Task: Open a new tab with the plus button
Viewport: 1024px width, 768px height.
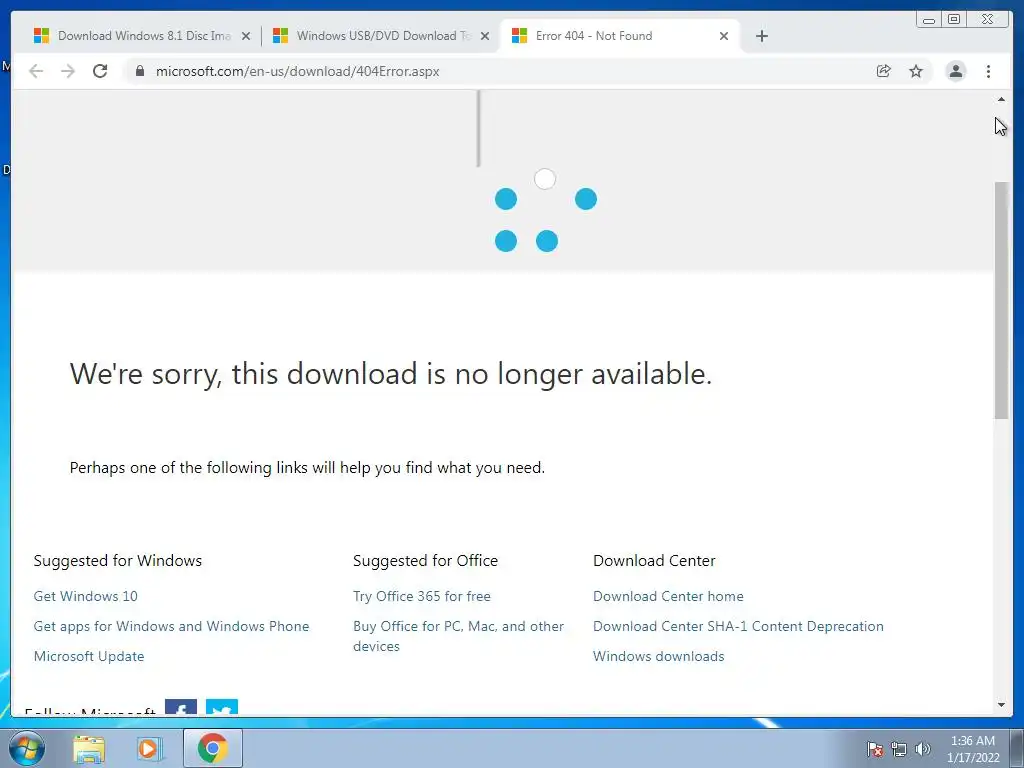Action: (x=761, y=36)
